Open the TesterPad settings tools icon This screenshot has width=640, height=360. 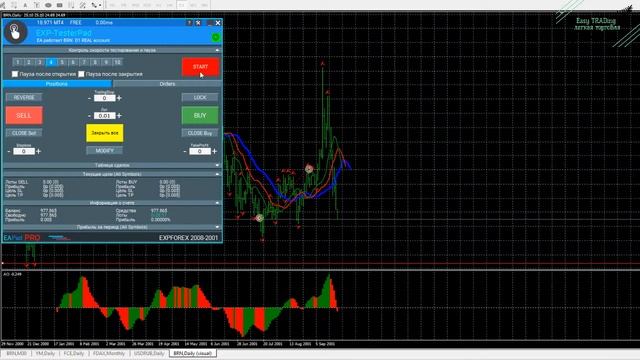198,23
